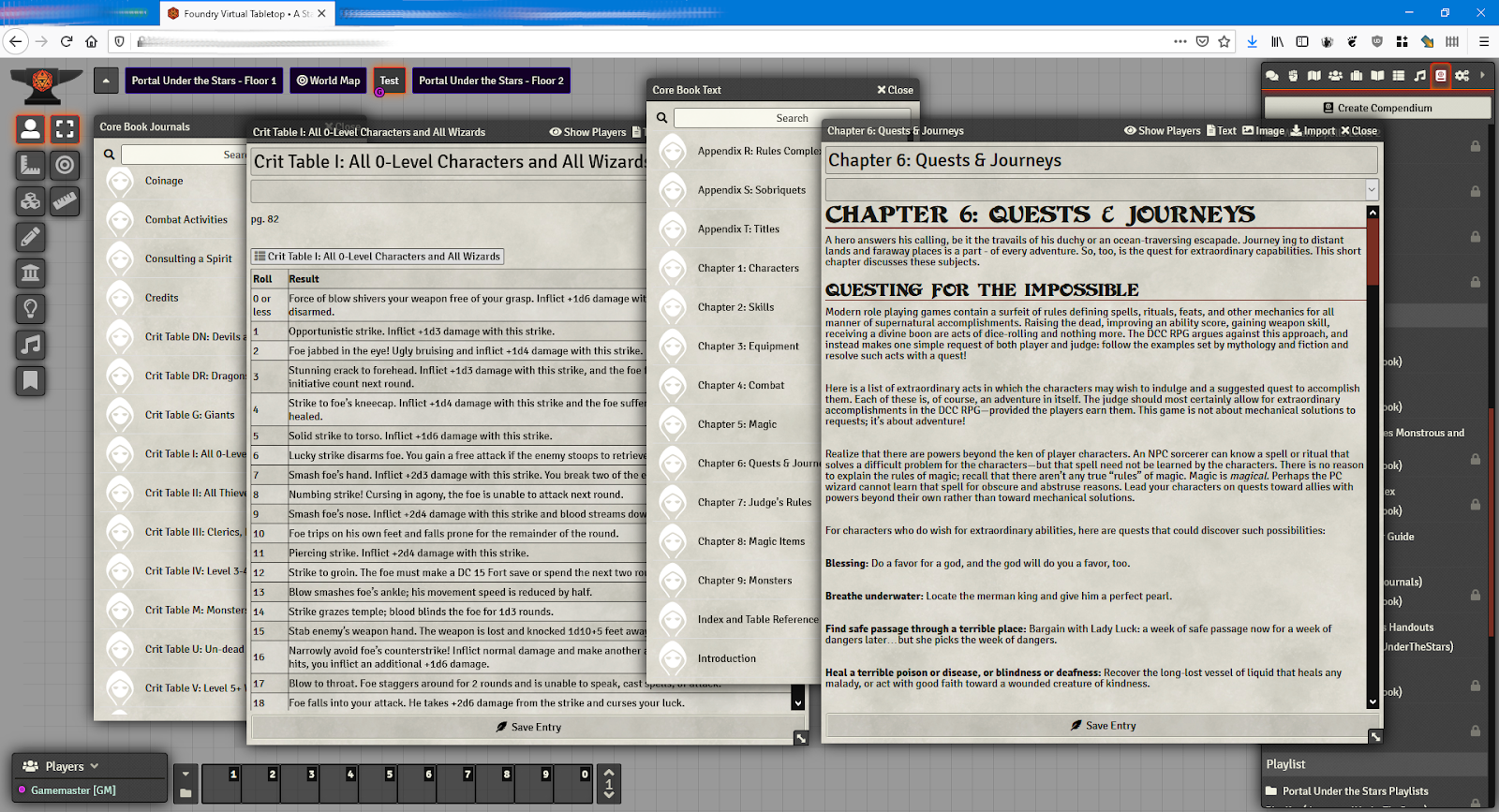Reload the page in Firefox
The width and height of the screenshot is (1499, 812).
(67, 41)
